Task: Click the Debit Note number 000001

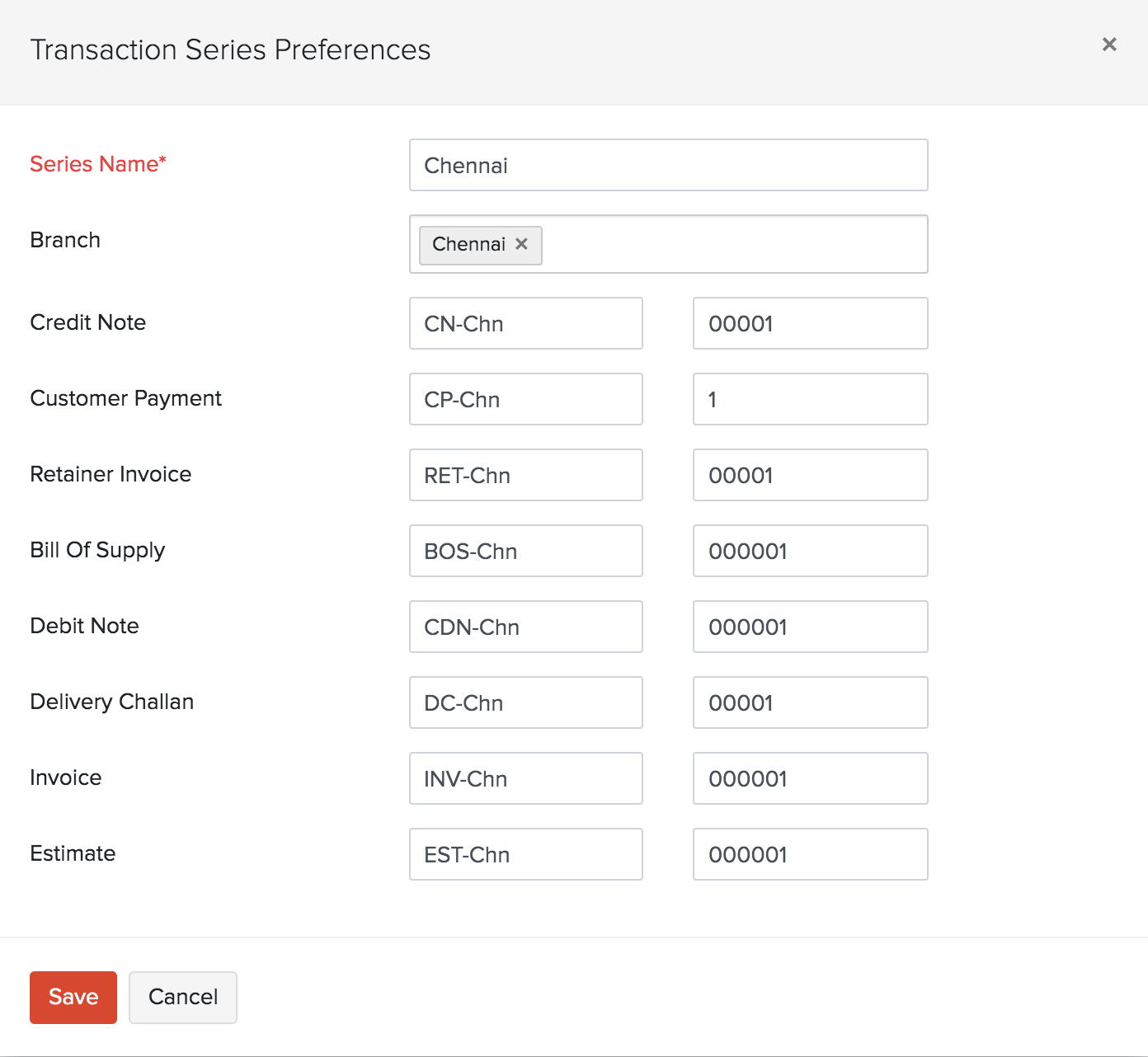Action: 810,627
